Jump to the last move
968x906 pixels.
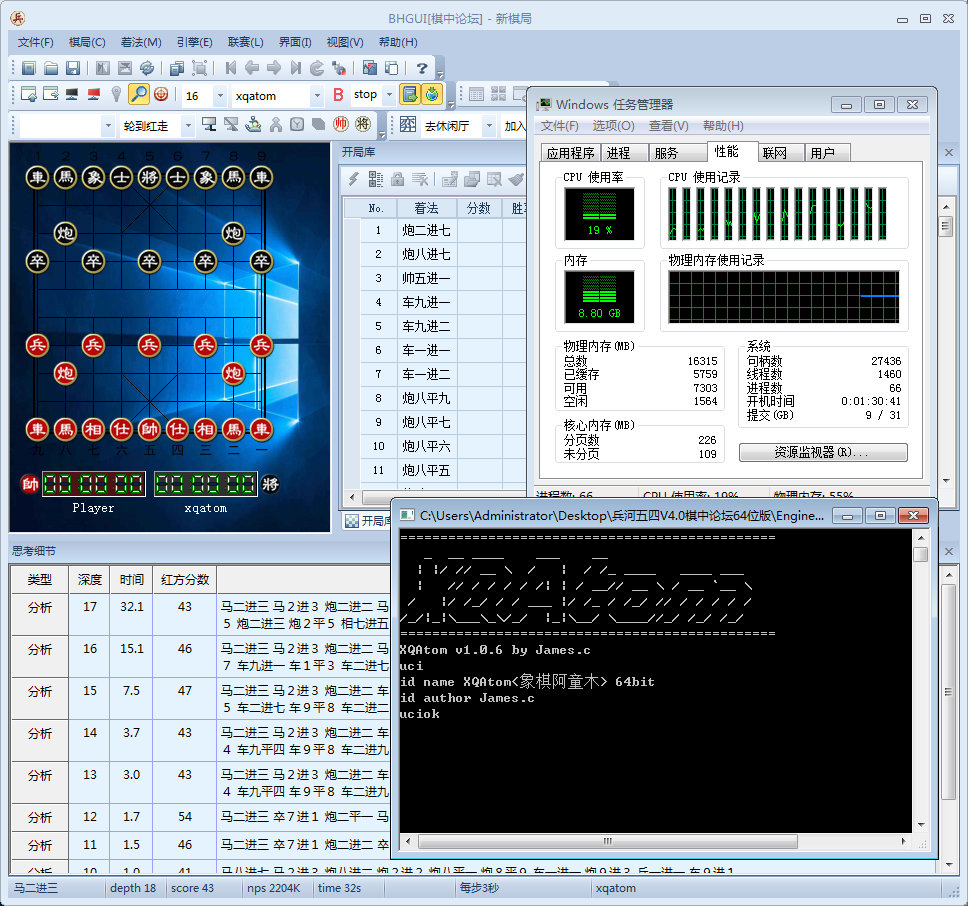[296, 68]
